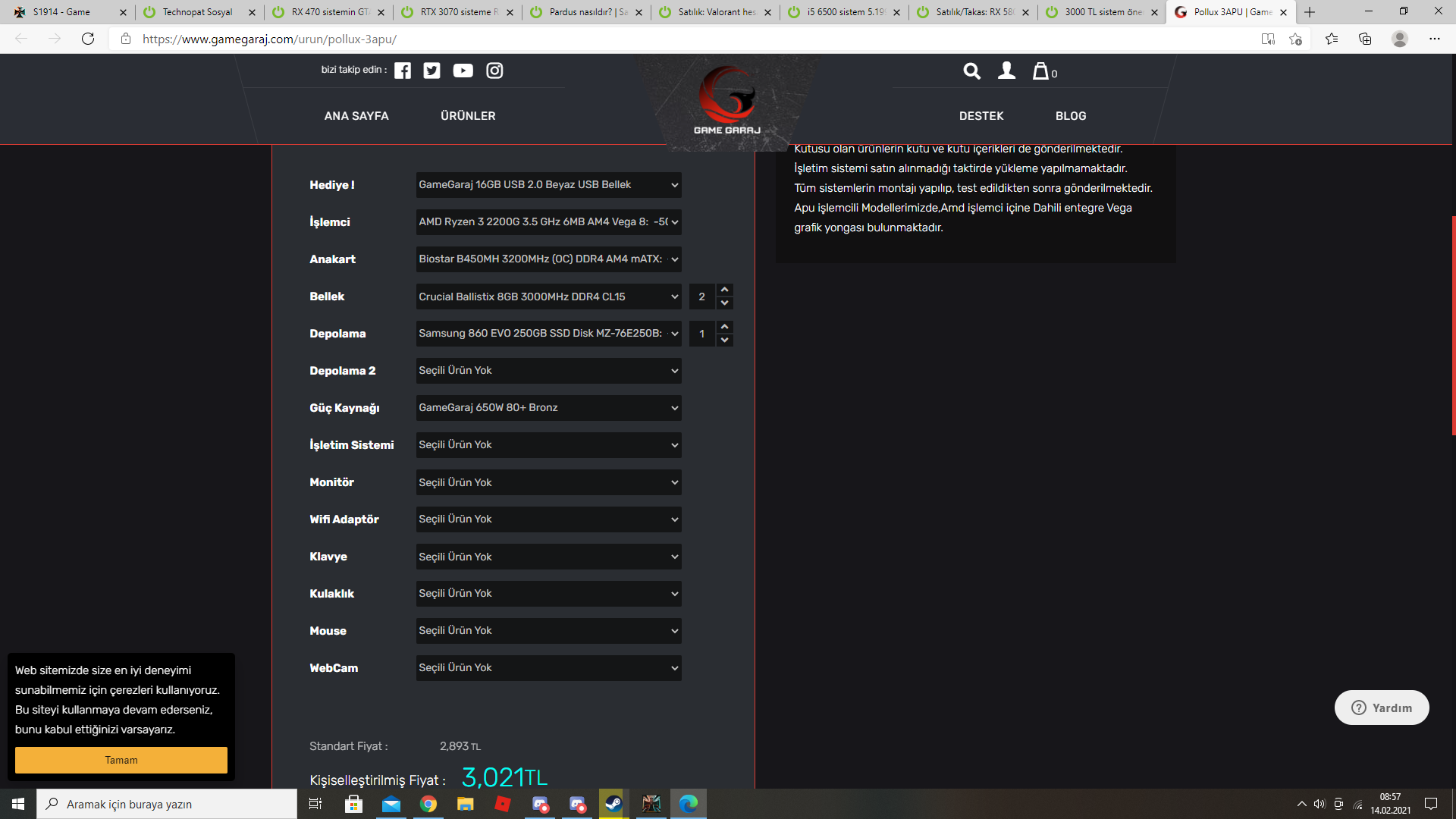Open the YouTube channel icon

463,71
